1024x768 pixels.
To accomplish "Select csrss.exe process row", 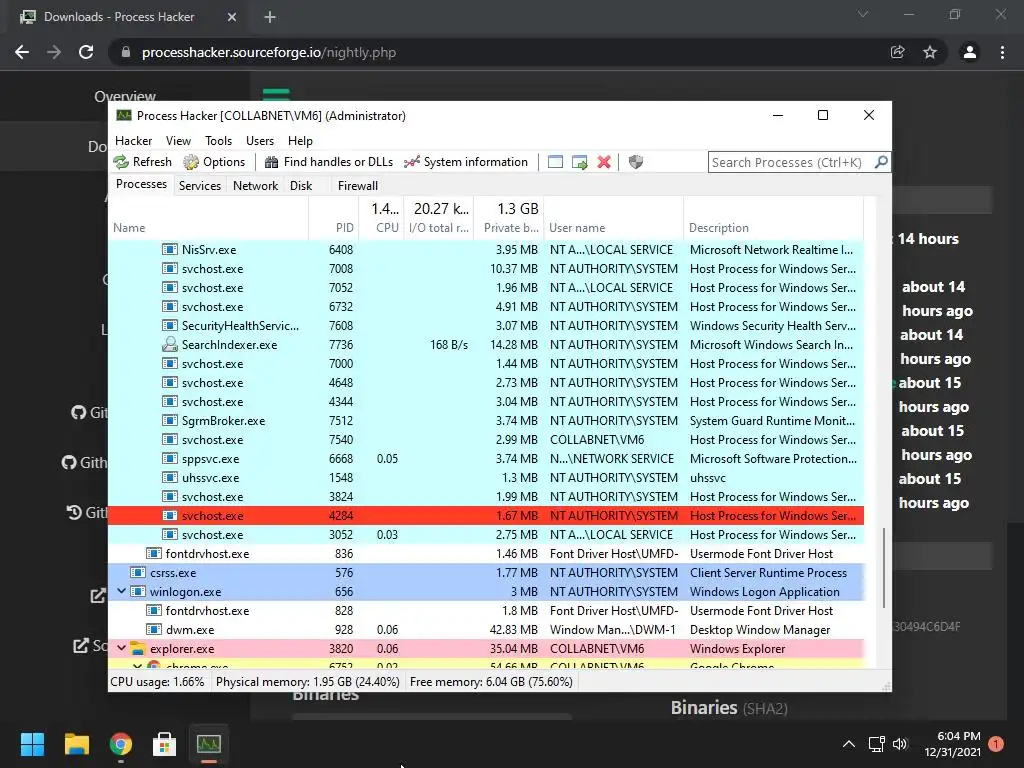I will pyautogui.click(x=486, y=572).
